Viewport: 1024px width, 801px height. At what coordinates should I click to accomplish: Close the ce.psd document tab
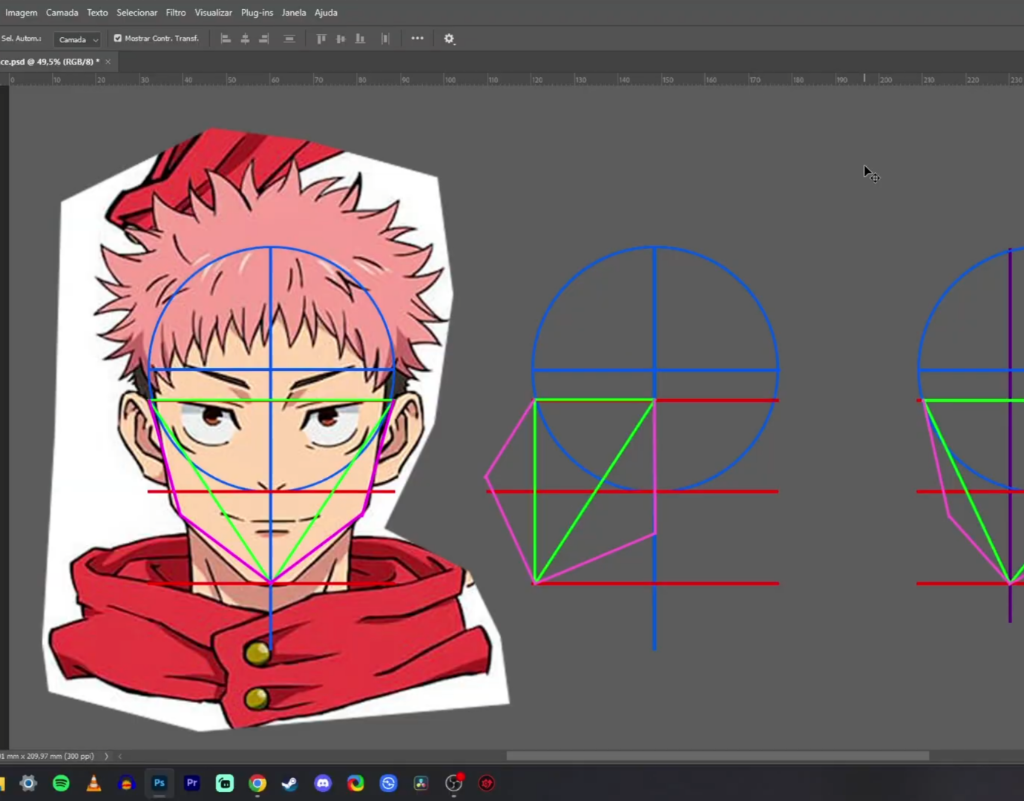(x=108, y=61)
